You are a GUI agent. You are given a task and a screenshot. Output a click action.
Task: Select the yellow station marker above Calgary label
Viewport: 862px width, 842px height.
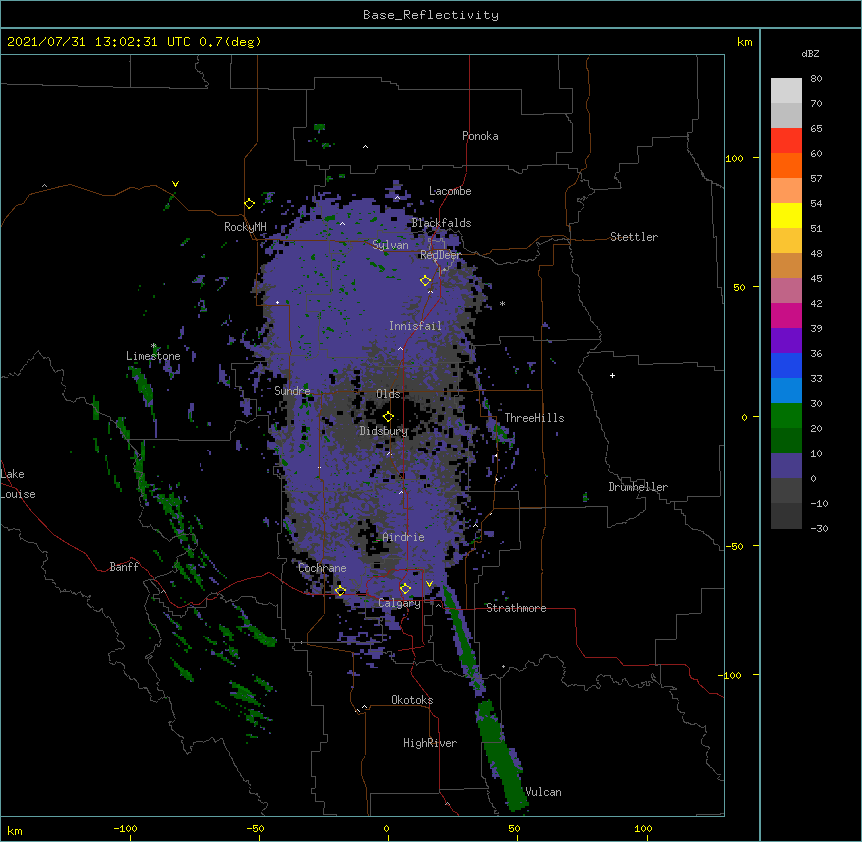tap(405, 588)
